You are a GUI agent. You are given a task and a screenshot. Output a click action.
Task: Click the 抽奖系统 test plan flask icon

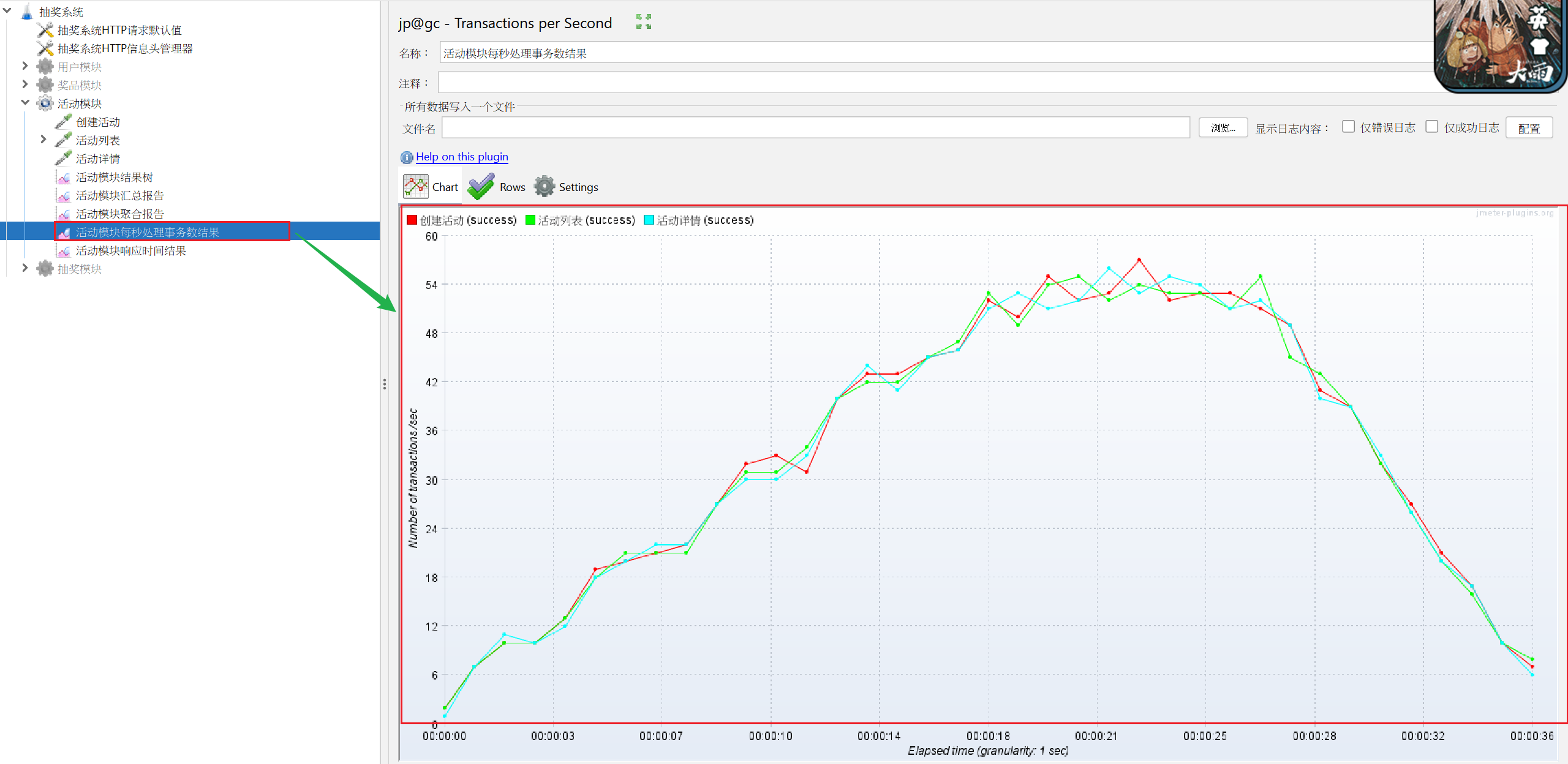coord(27,12)
